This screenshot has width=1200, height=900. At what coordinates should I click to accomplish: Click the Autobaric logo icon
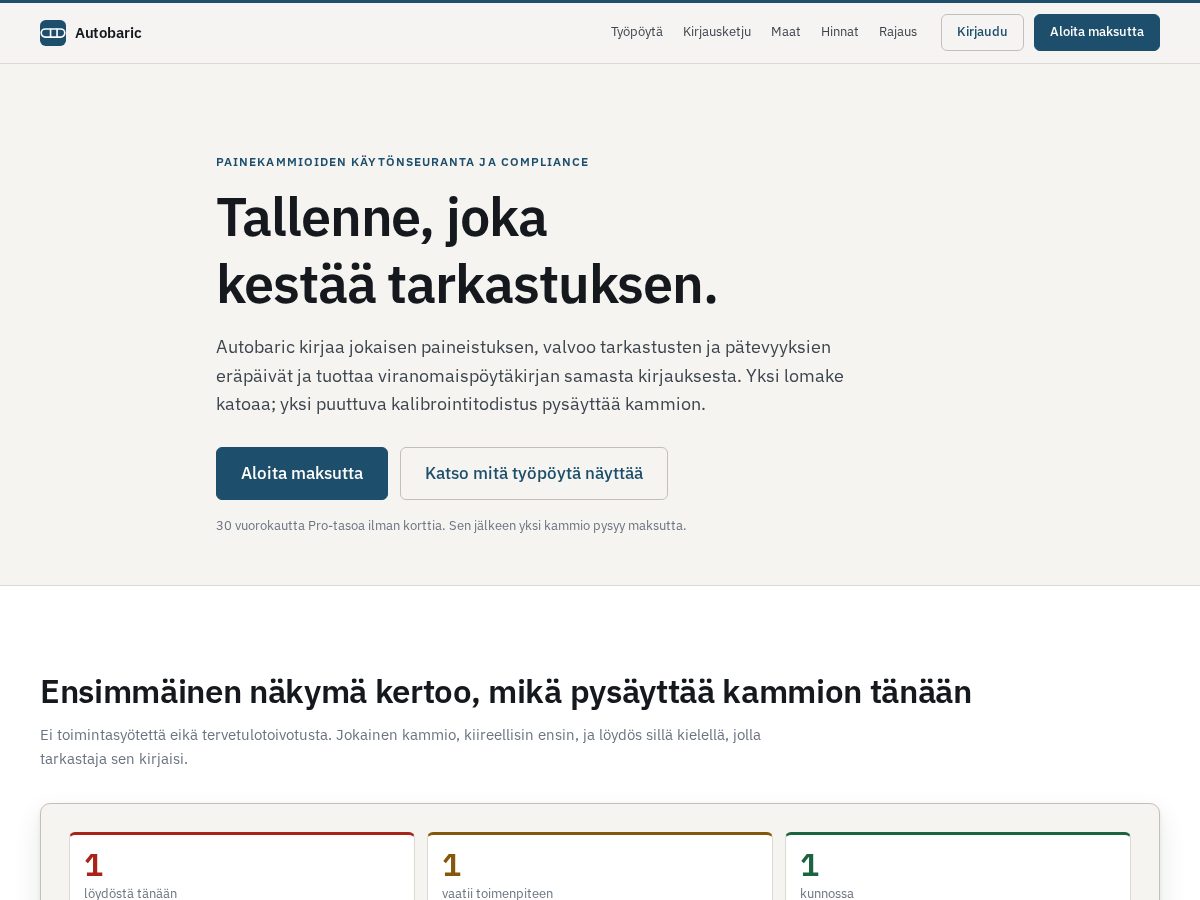tap(53, 33)
